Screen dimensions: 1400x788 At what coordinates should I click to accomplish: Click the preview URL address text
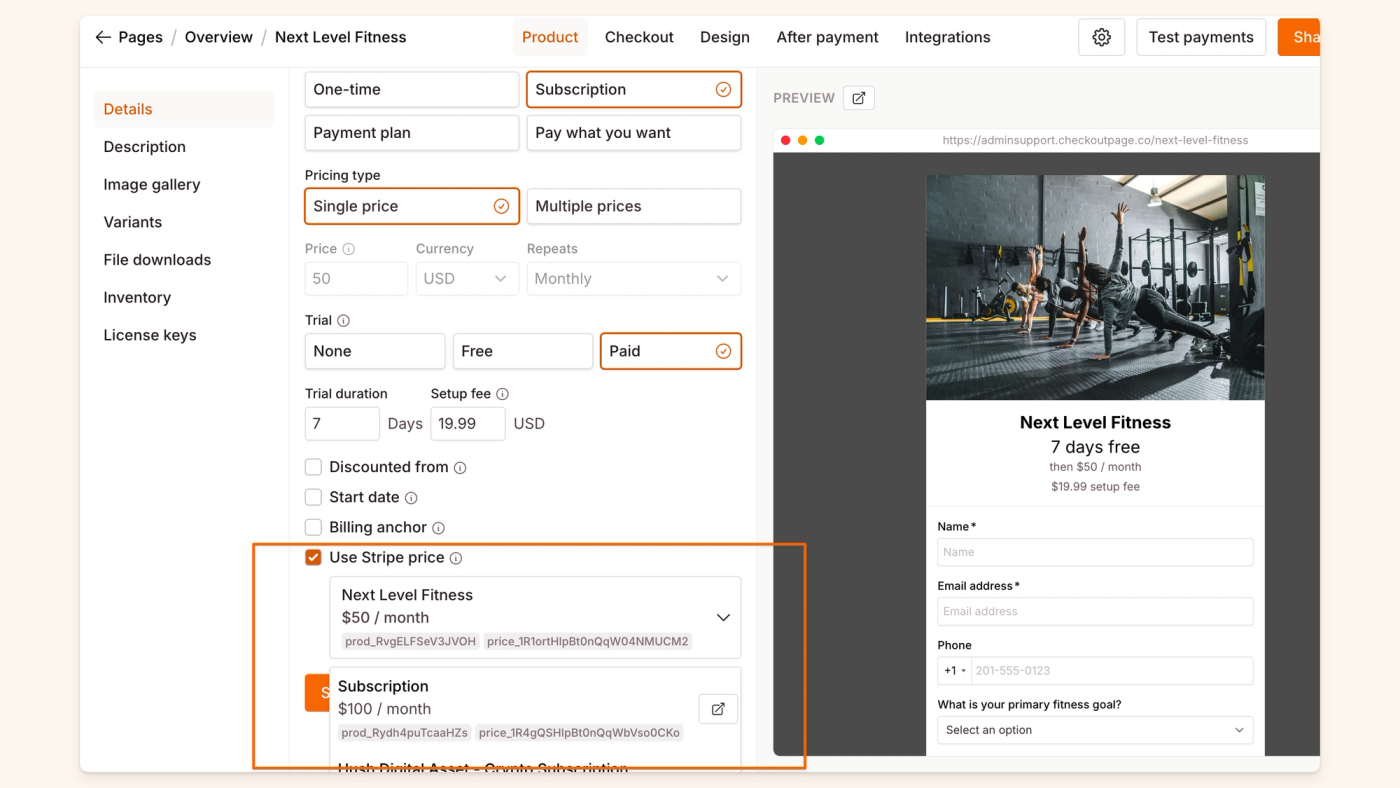point(1095,140)
